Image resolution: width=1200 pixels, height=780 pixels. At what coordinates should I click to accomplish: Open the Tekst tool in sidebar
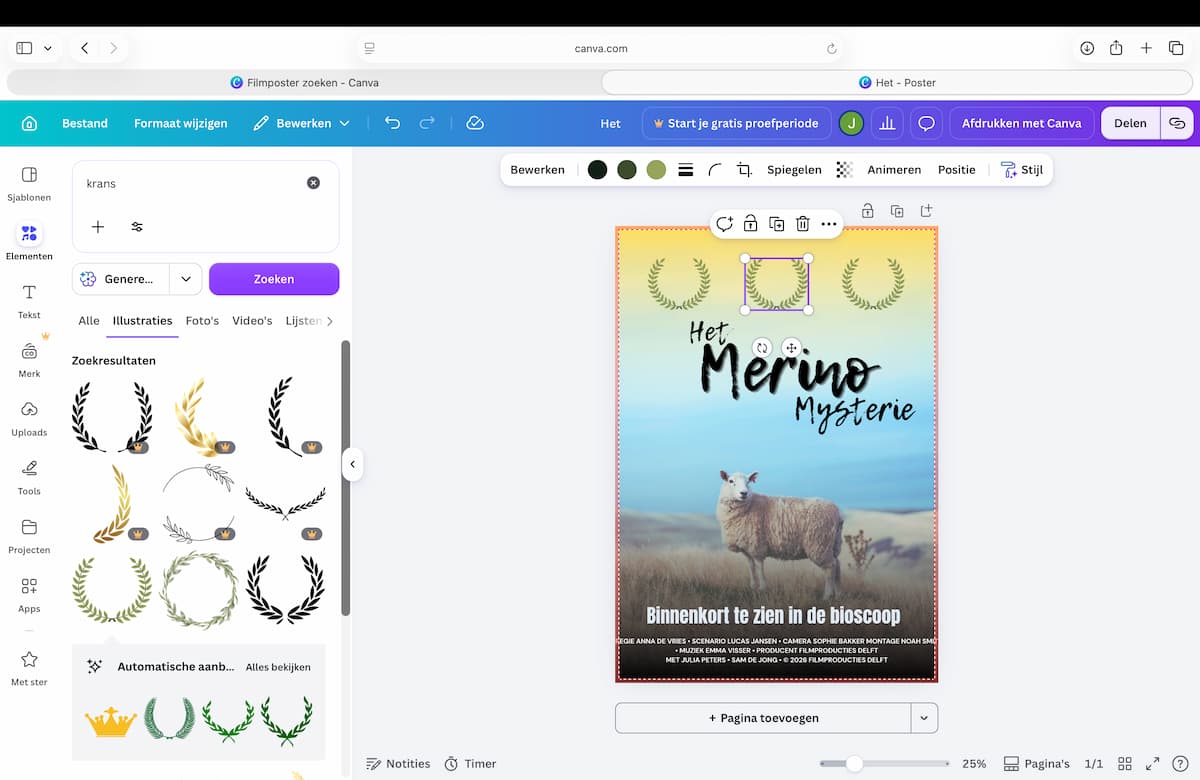29,301
